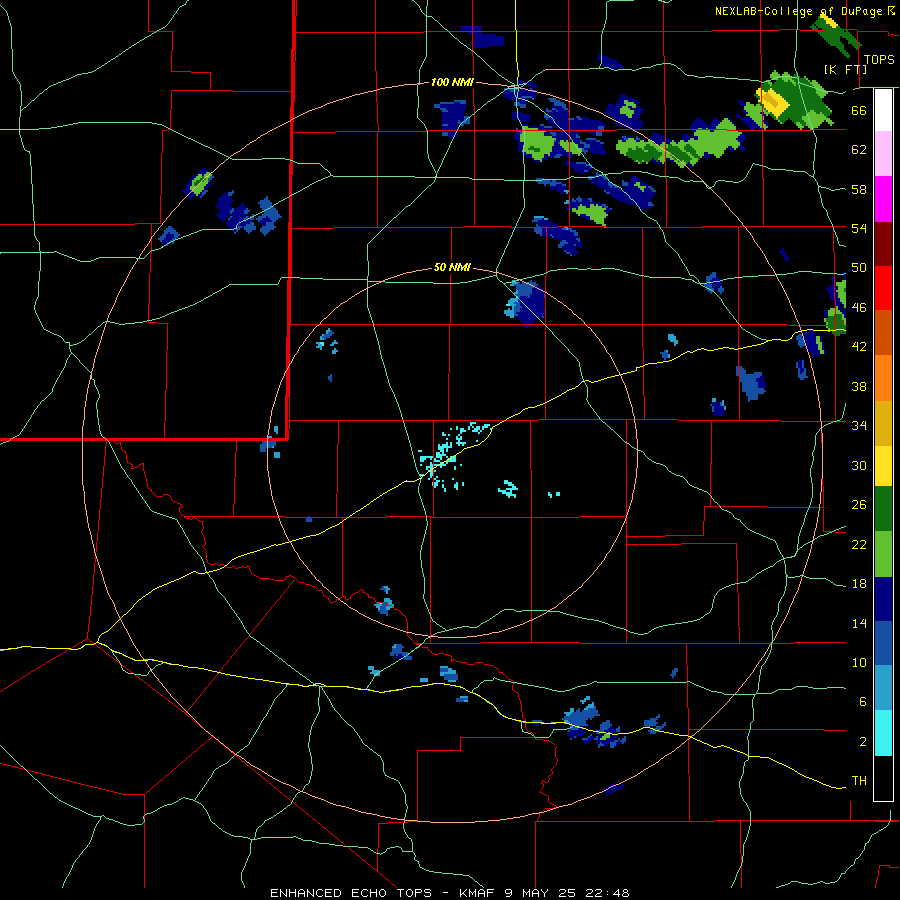Click the legend value '46'
900x900 pixels.
coord(859,308)
